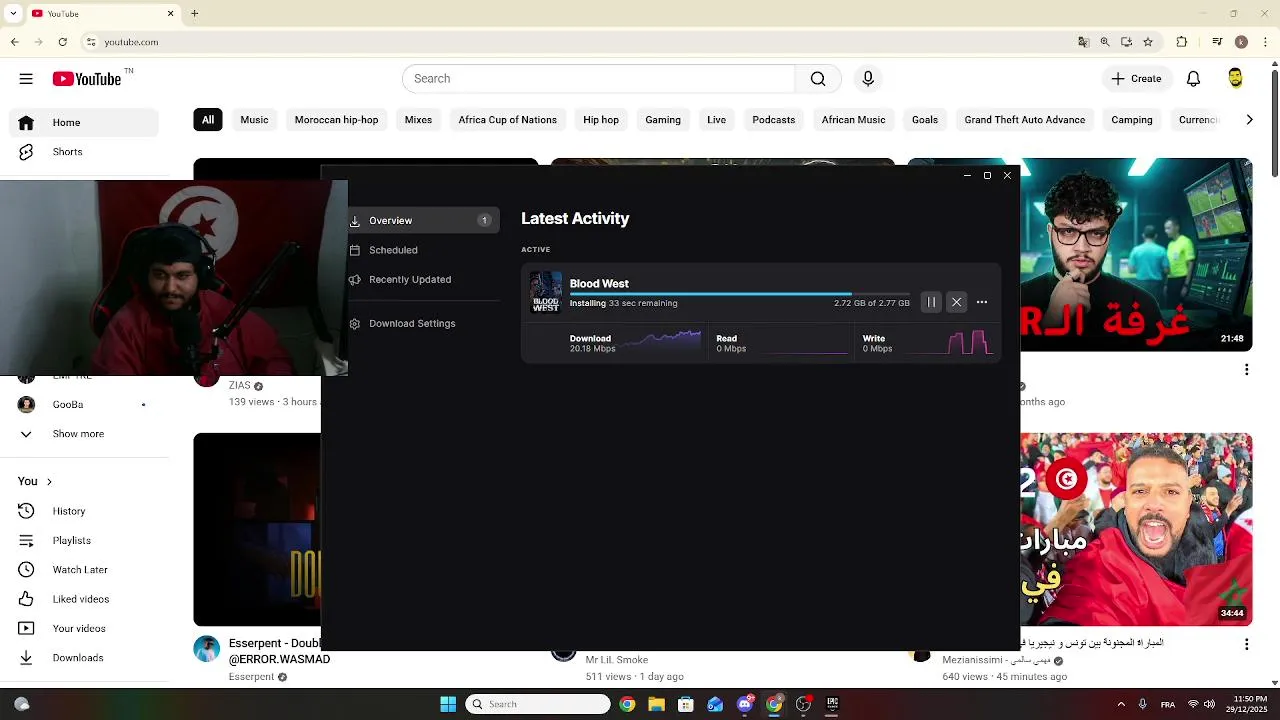Image resolution: width=1280 pixels, height=720 pixels.
Task: Open Downloads in YouTube sidebar
Action: tap(84, 658)
